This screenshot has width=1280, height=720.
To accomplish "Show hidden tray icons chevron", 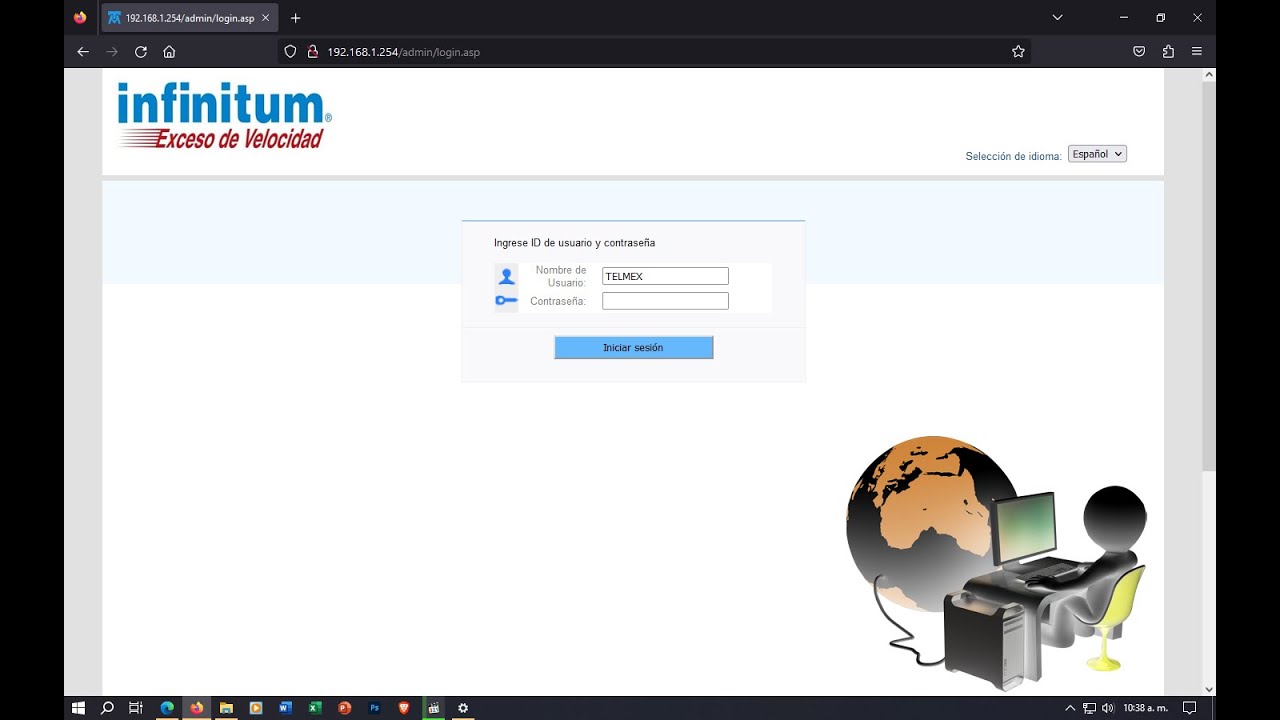I will pos(1070,708).
